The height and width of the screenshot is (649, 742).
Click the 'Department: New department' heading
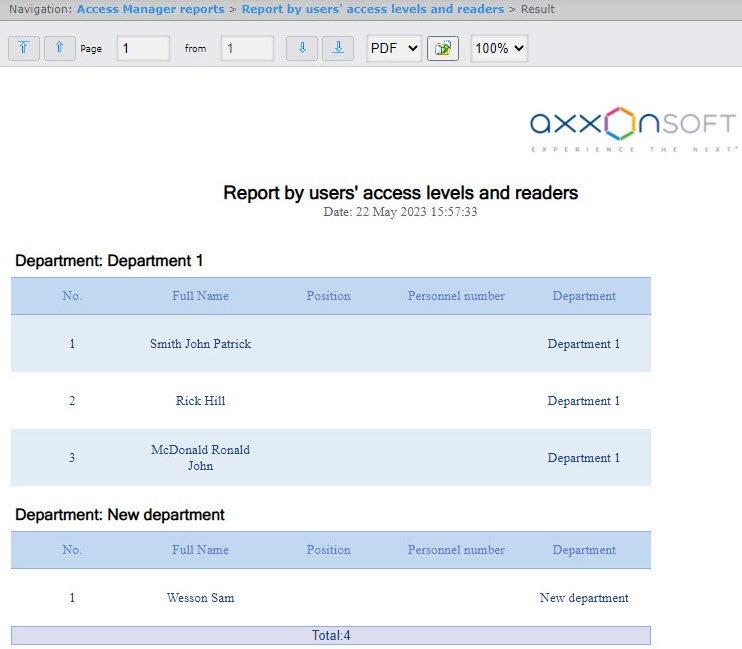coord(120,515)
